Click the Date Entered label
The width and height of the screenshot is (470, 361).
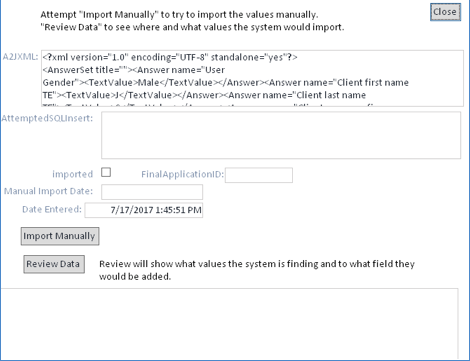click(52, 209)
